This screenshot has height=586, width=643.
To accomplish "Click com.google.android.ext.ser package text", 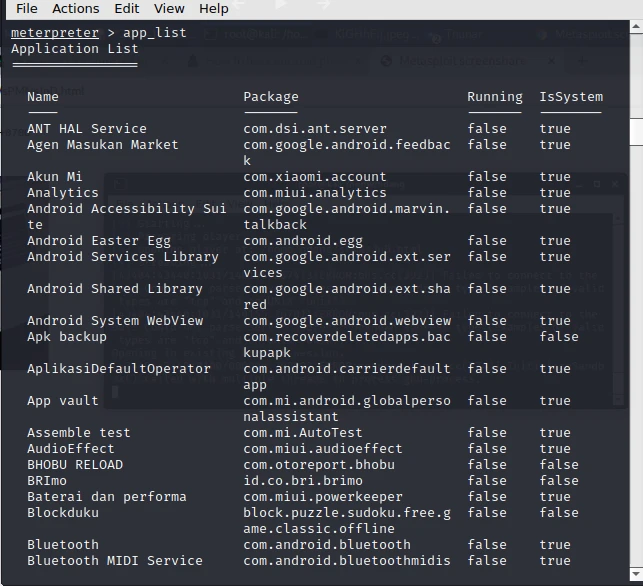I will click(347, 257).
